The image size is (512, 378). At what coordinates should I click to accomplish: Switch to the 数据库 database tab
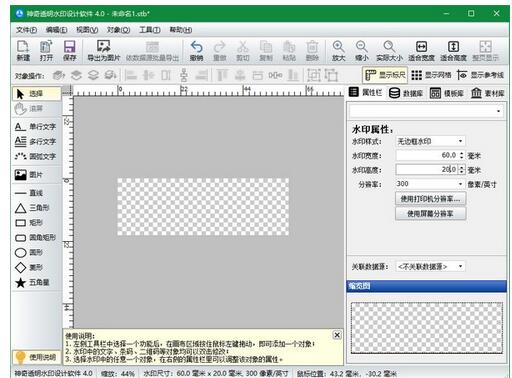point(406,93)
